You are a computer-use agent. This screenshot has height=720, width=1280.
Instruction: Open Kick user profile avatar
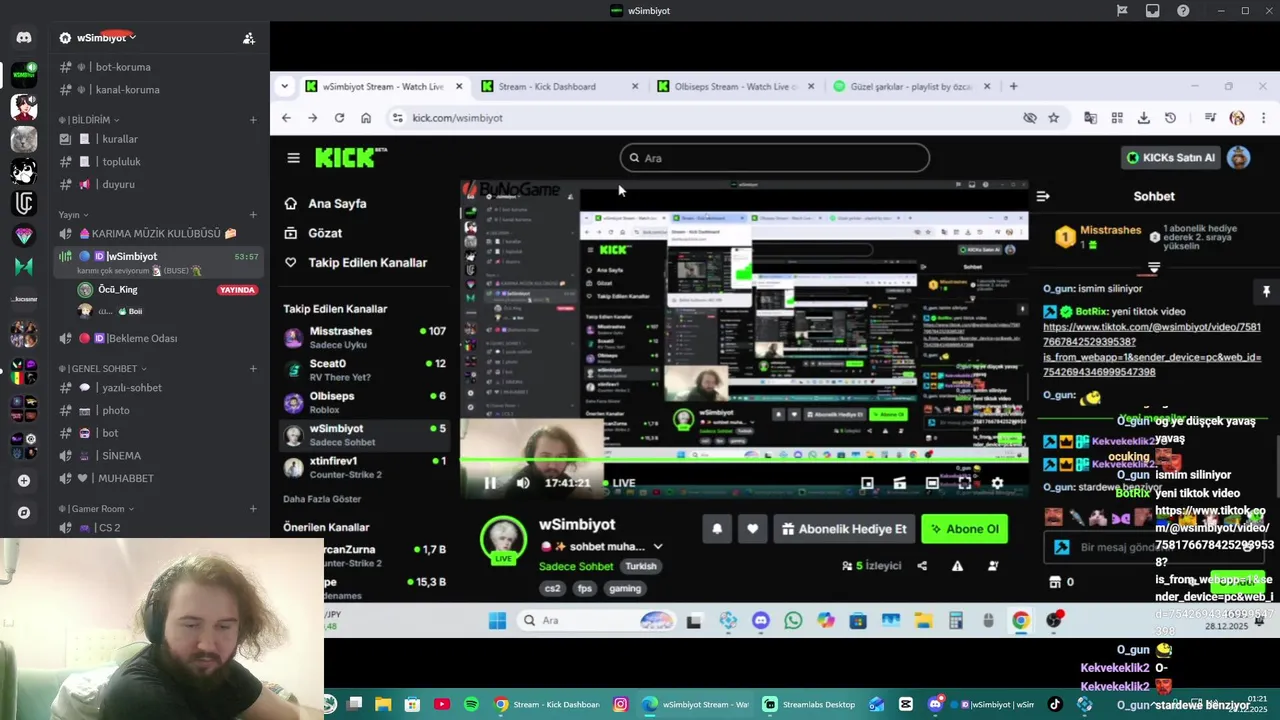point(1238,157)
